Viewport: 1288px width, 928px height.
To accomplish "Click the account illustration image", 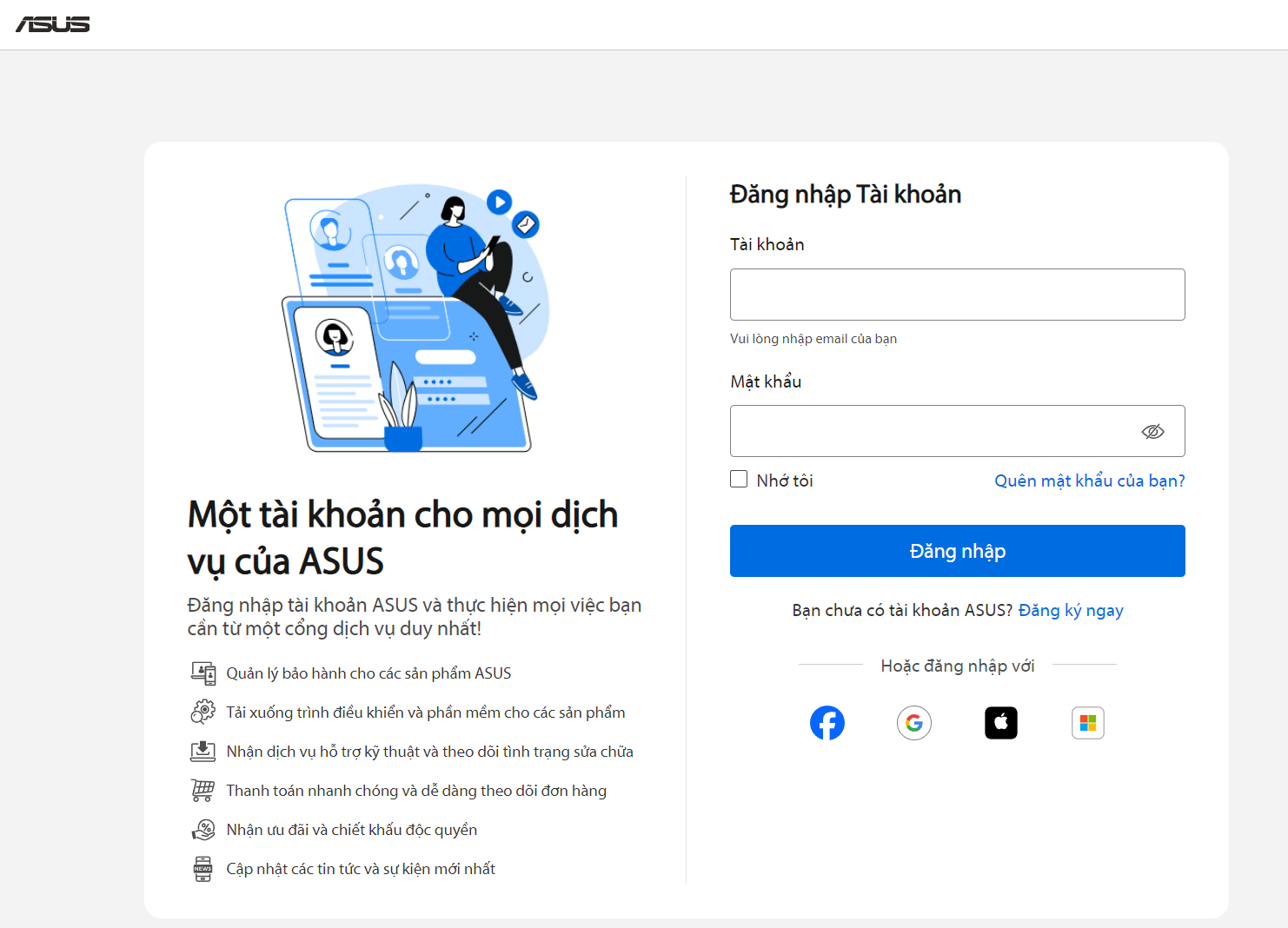I will pos(414,318).
